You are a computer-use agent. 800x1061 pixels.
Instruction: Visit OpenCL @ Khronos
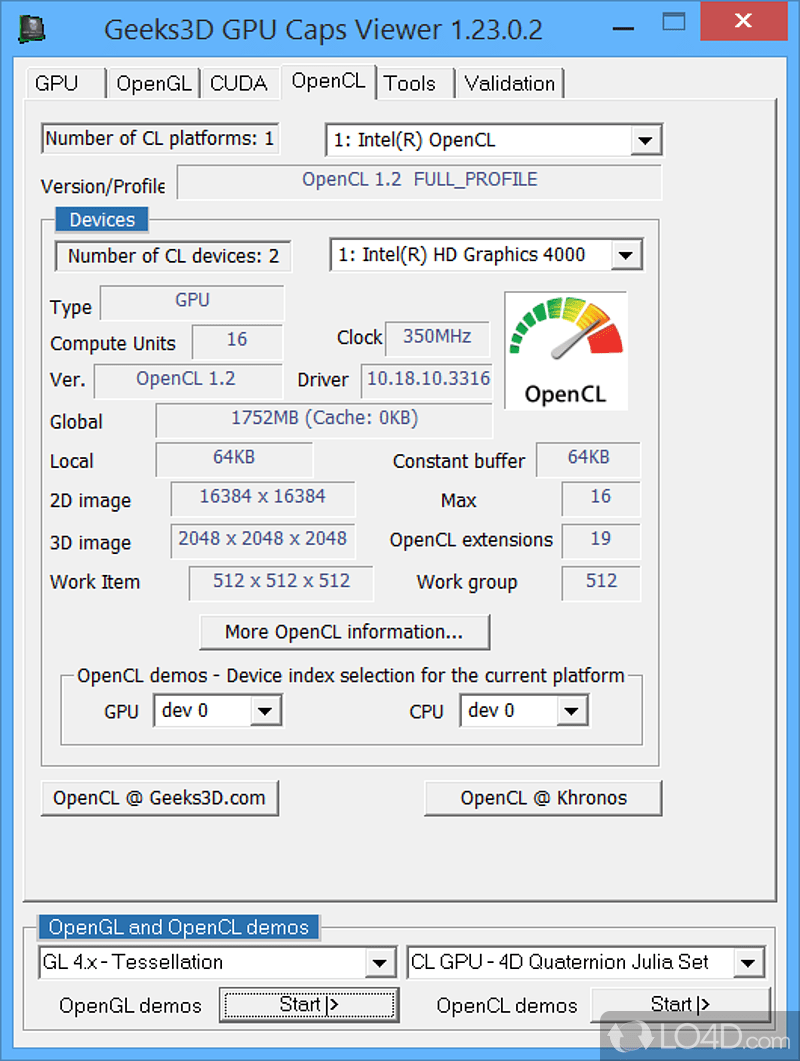[542, 798]
